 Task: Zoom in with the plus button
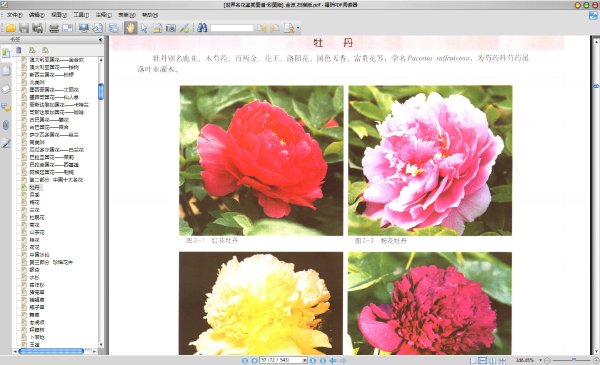pyautogui.click(x=596, y=360)
